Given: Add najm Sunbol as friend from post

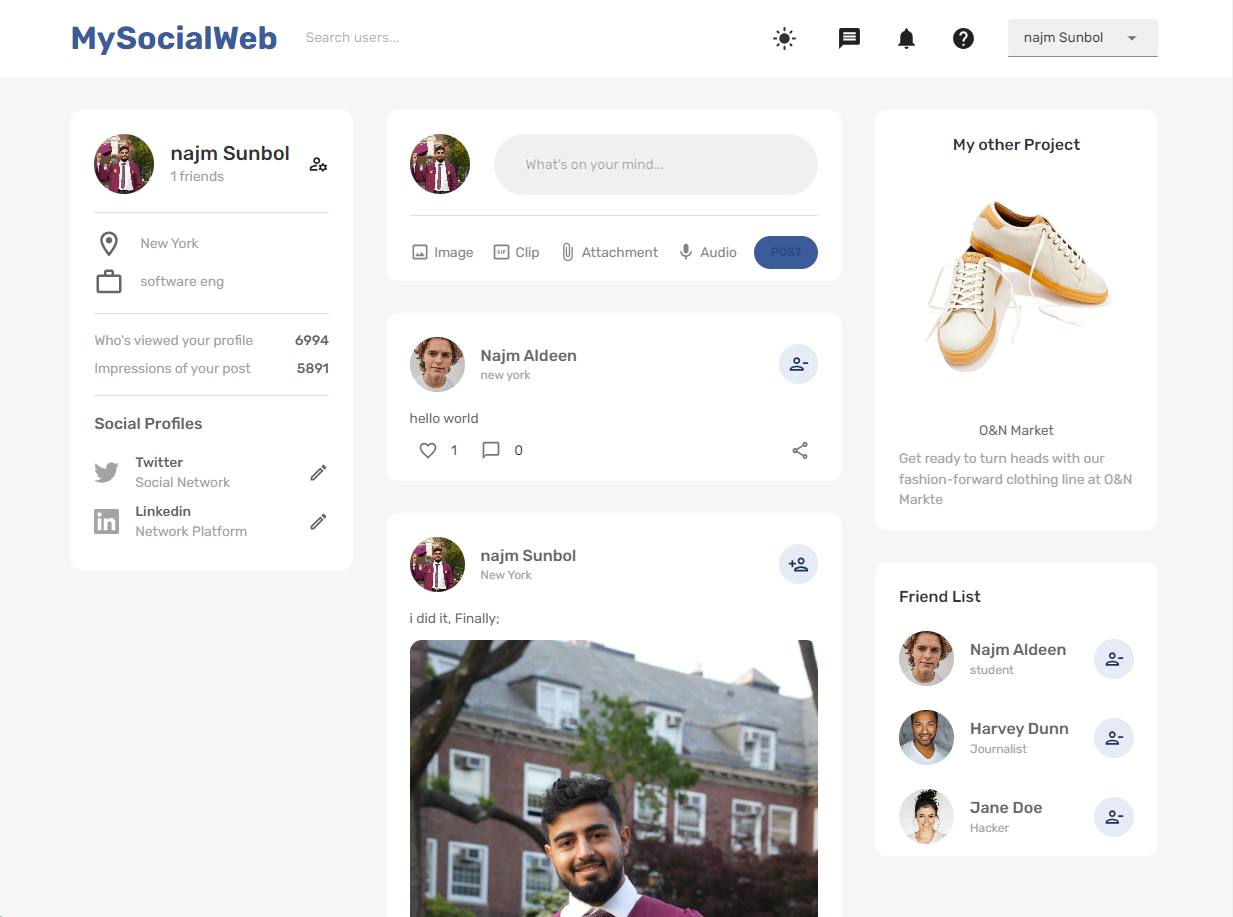Looking at the screenshot, I should (798, 564).
